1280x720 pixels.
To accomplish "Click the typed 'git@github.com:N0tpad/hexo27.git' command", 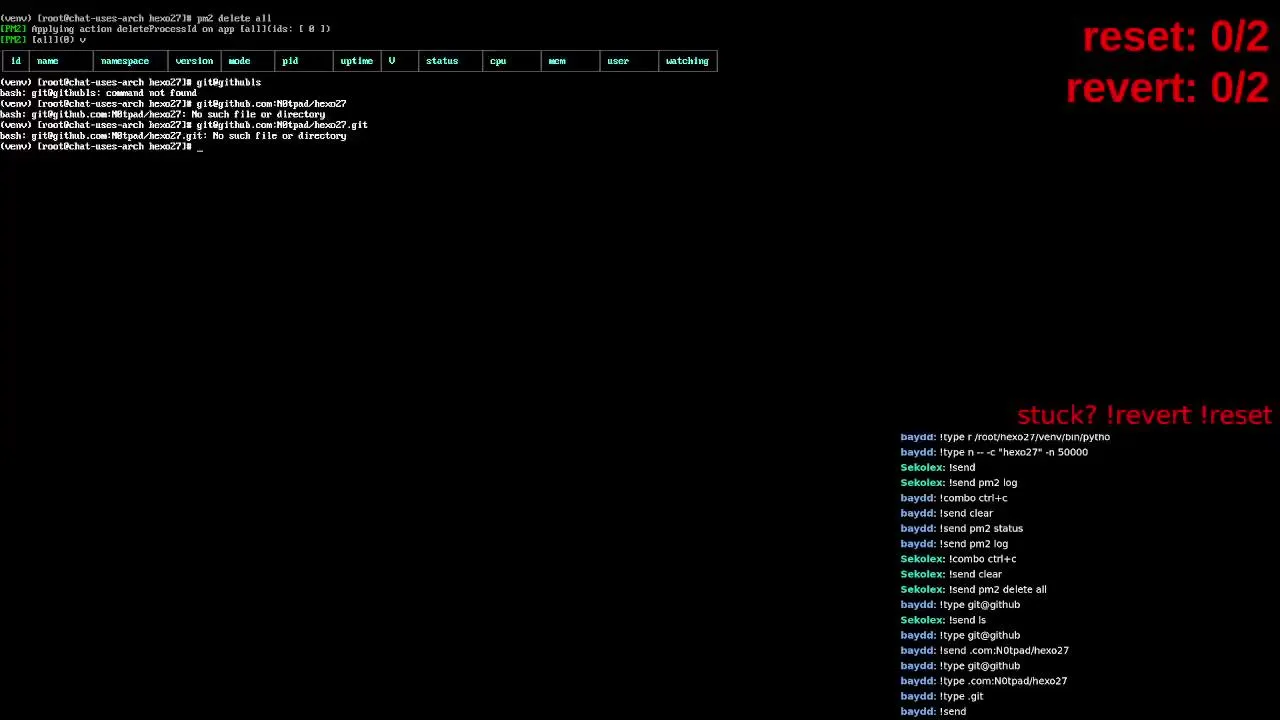I will 282,125.
